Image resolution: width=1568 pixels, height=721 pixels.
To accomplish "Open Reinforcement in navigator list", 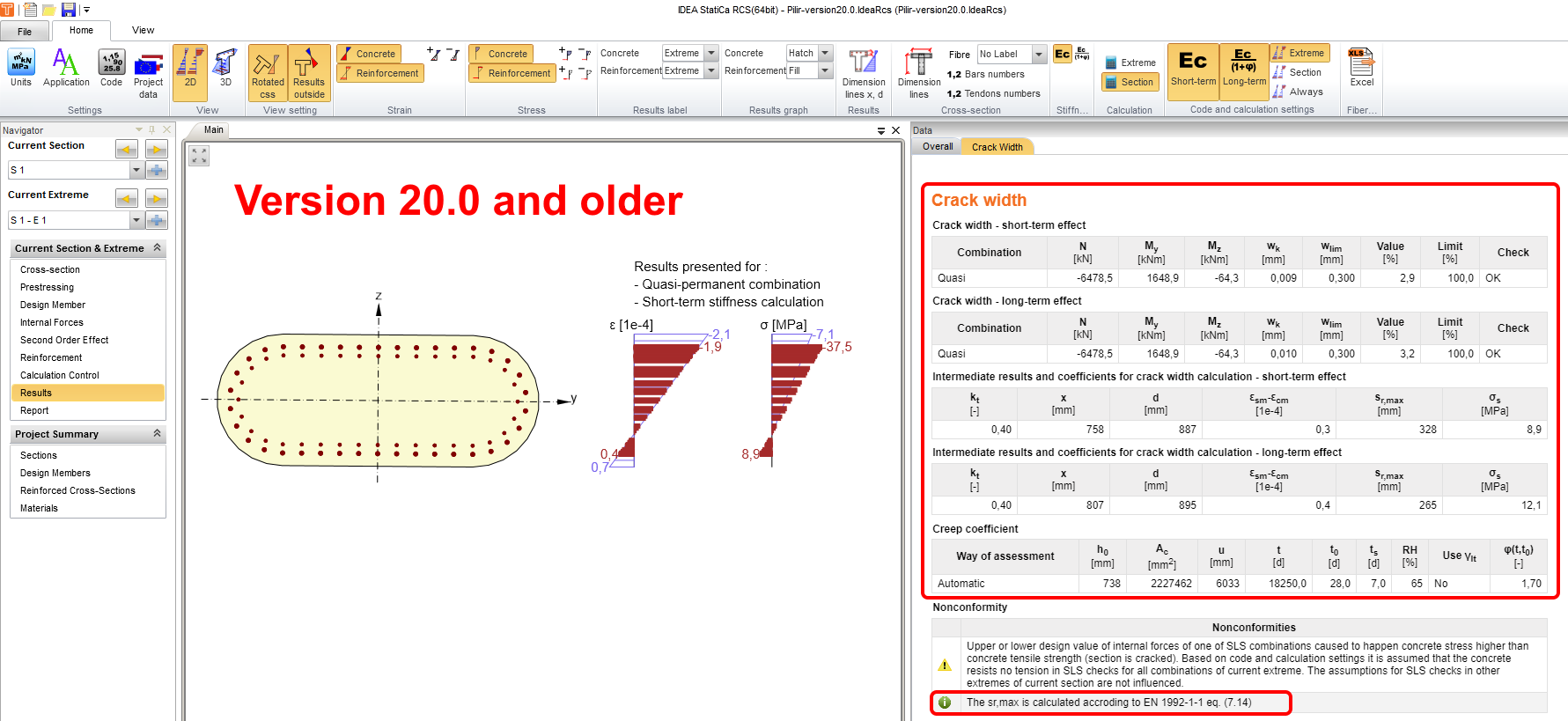I will coord(51,357).
